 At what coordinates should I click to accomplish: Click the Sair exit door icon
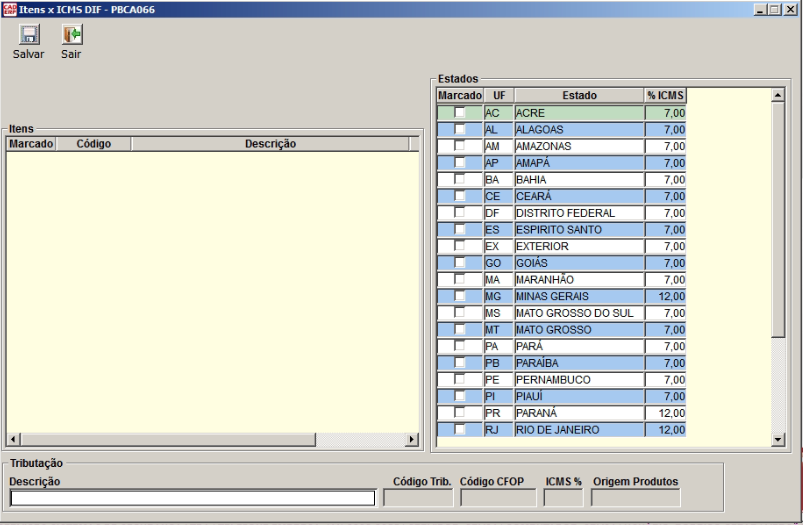coord(72,35)
